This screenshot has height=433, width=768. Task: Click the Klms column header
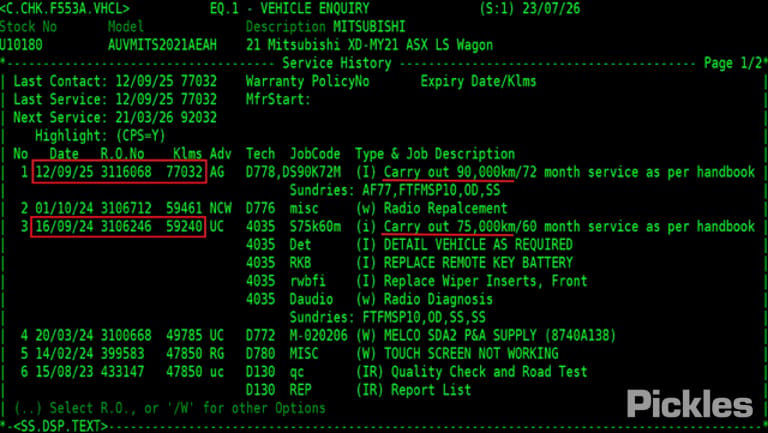tap(188, 154)
